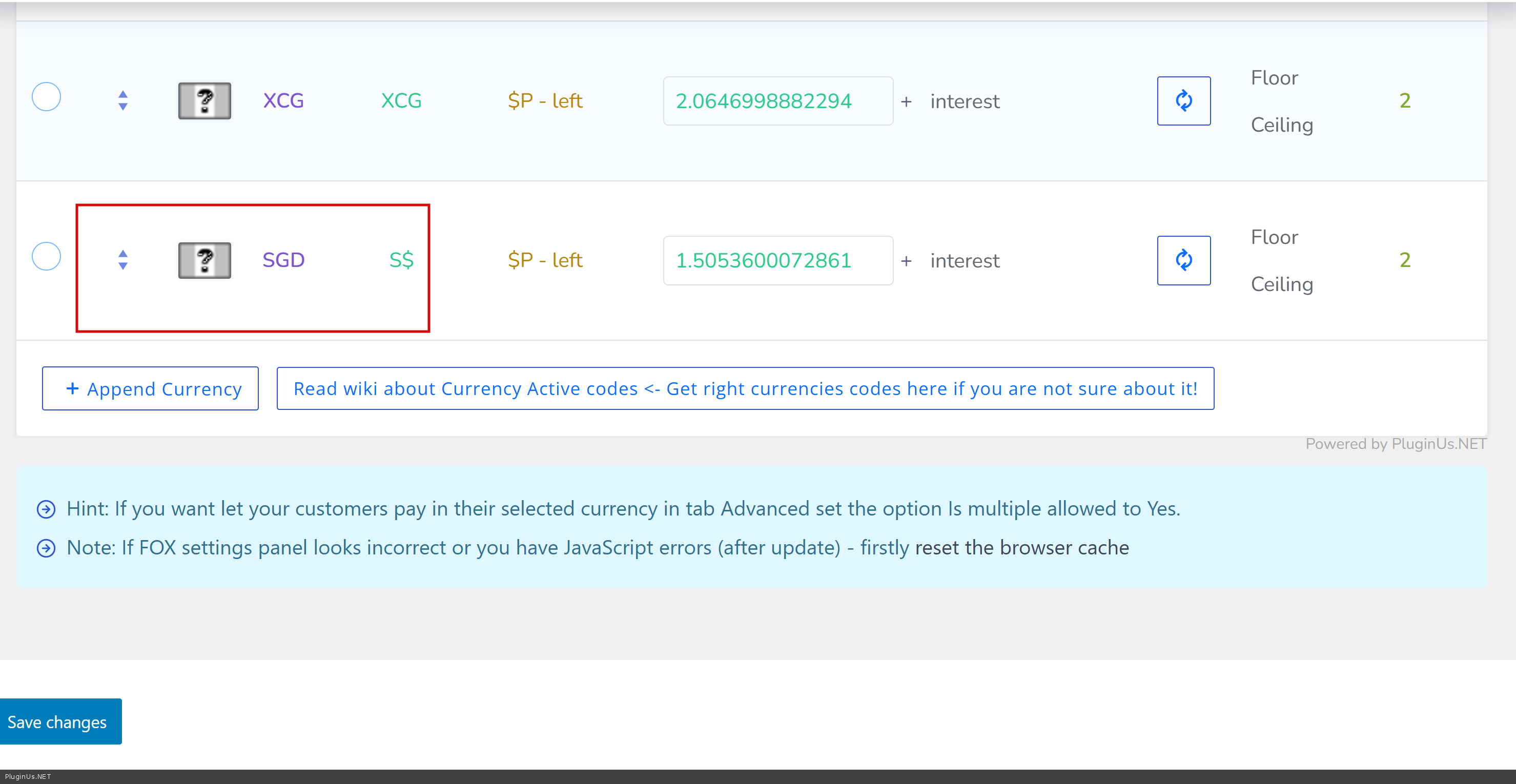The height and width of the screenshot is (784, 1516).
Task: Click the XCG interest field
Action: pos(965,101)
